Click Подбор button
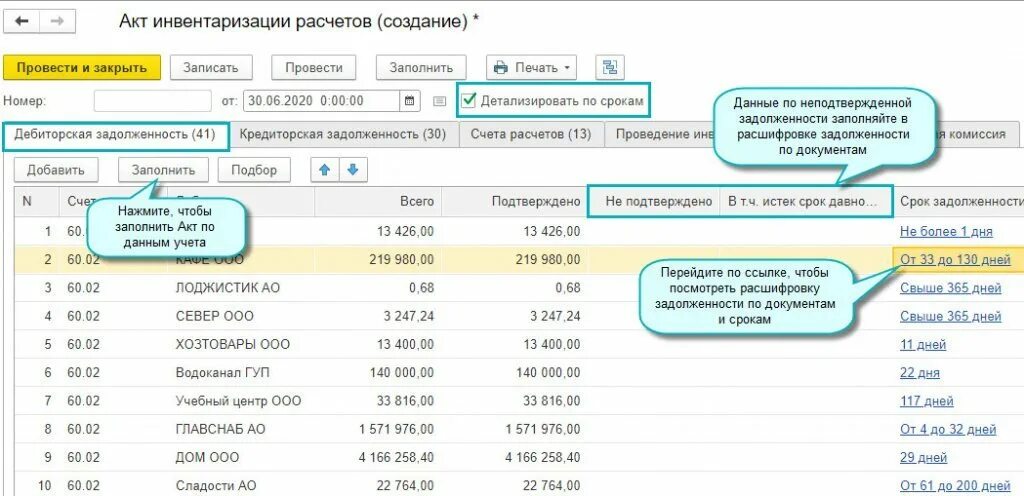This screenshot has width=1024, height=496. [254, 170]
